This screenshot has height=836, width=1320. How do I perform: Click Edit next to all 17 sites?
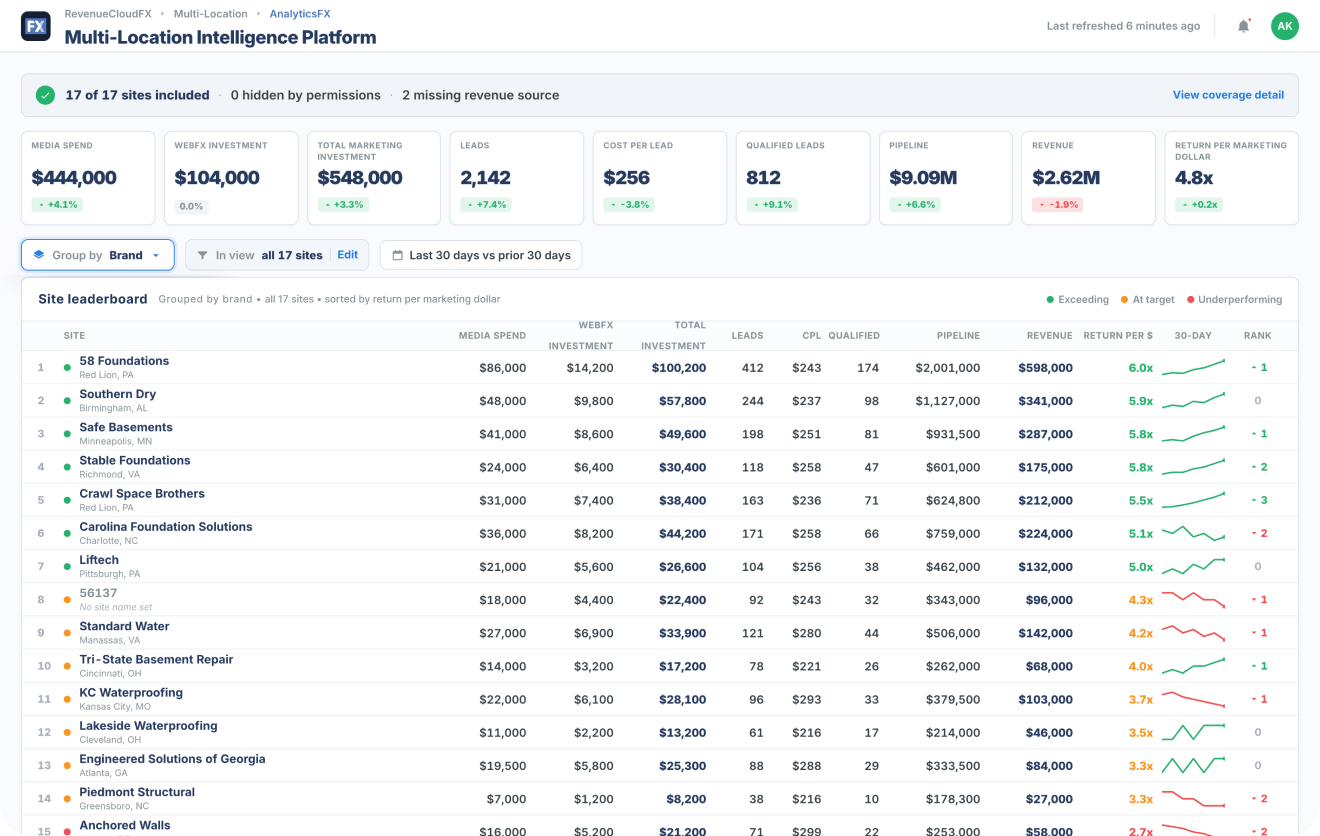pos(347,255)
